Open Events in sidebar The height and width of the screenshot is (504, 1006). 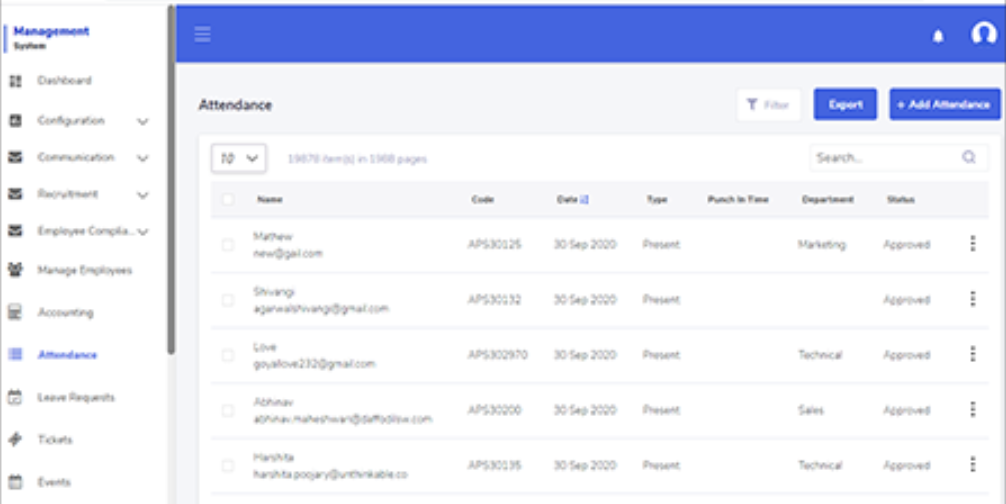tap(54, 482)
